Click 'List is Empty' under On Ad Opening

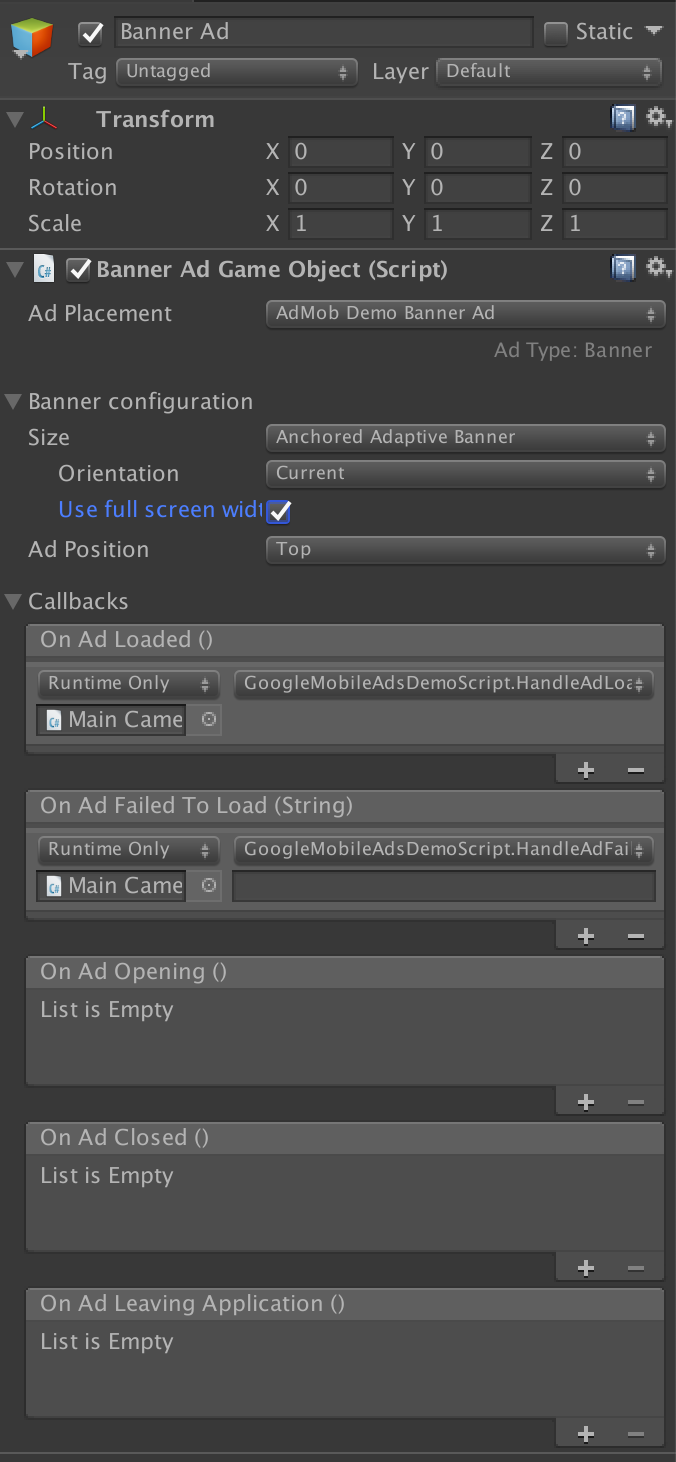(107, 1010)
